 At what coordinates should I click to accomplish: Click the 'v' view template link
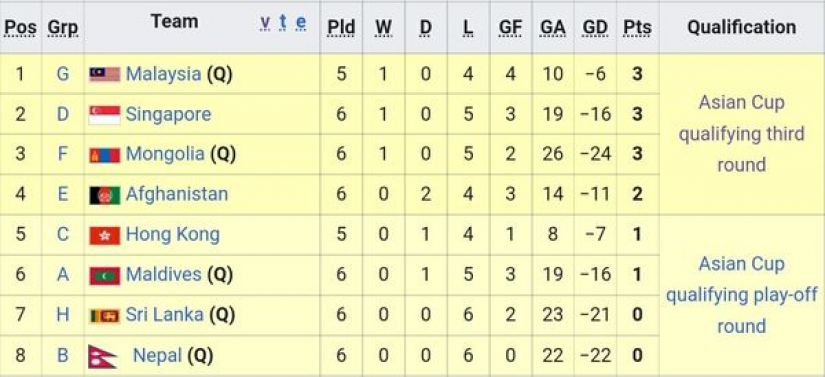[x=265, y=22]
